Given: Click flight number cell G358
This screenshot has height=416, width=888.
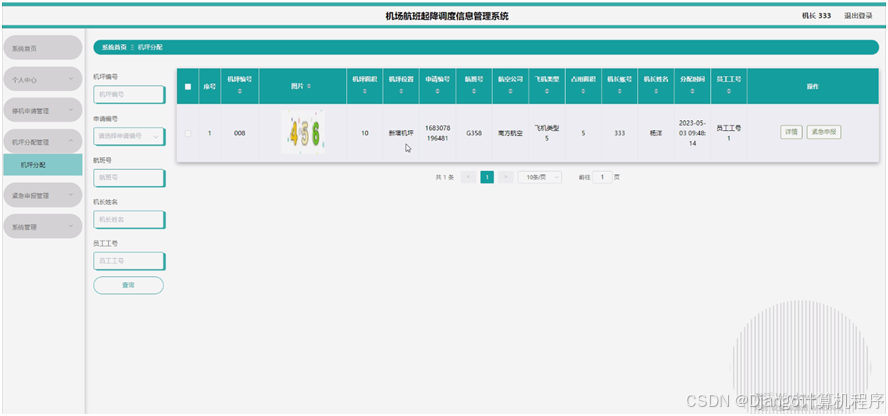Looking at the screenshot, I should tap(473, 134).
